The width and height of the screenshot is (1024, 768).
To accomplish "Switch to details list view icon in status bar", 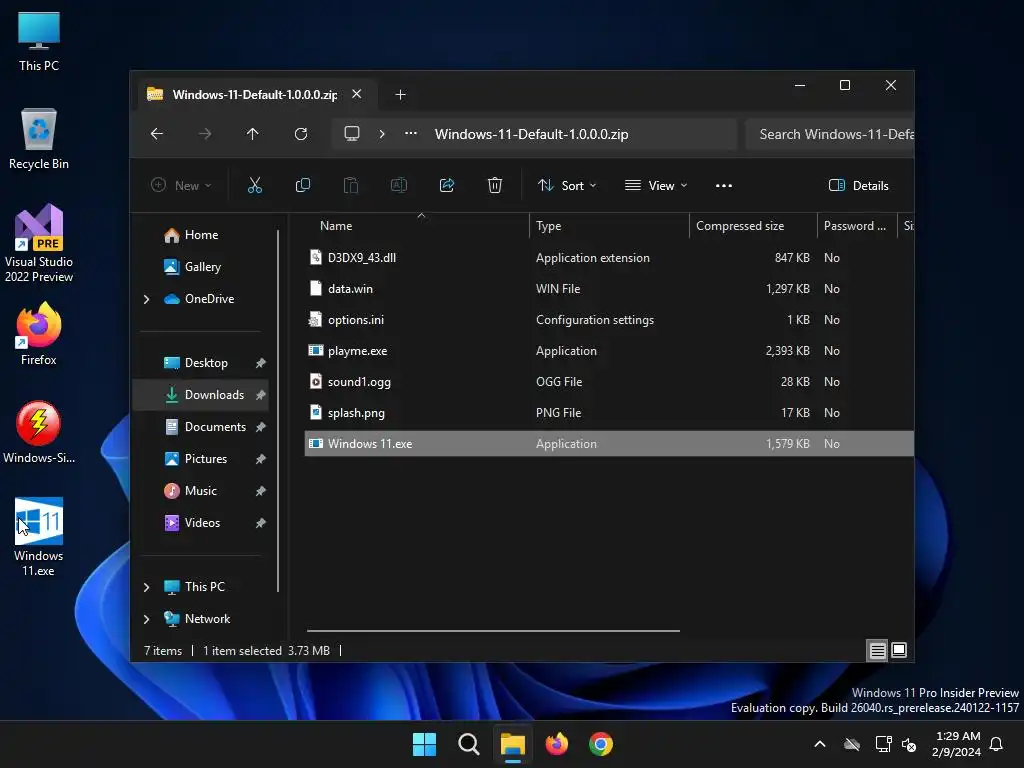I will pyautogui.click(x=877, y=650).
